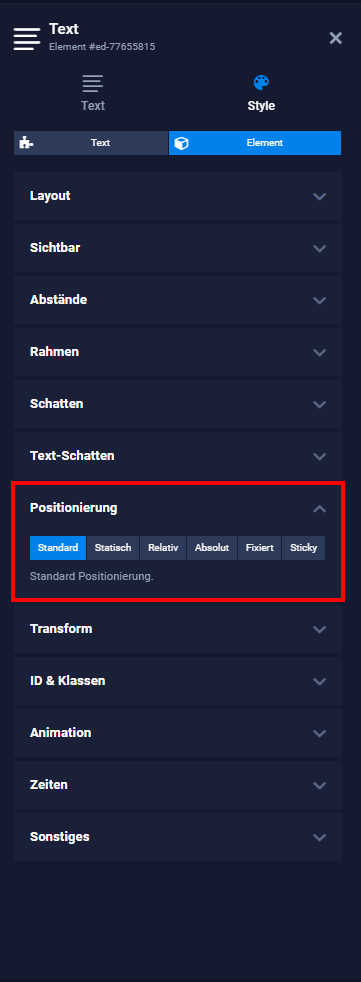
Task: Click the cube icon on the Element button
Action: (182, 143)
